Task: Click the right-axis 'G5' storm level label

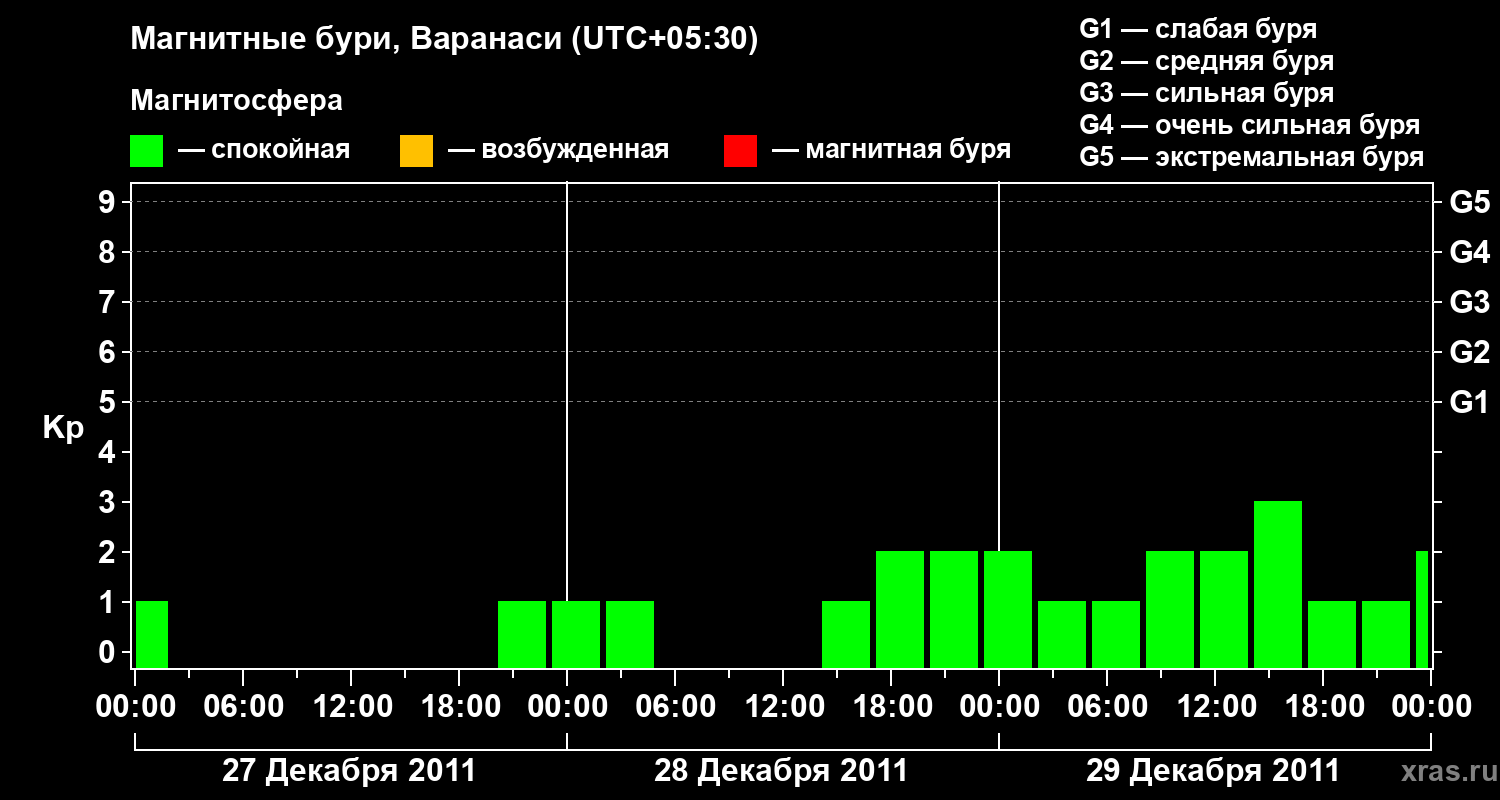Action: pos(1469,203)
